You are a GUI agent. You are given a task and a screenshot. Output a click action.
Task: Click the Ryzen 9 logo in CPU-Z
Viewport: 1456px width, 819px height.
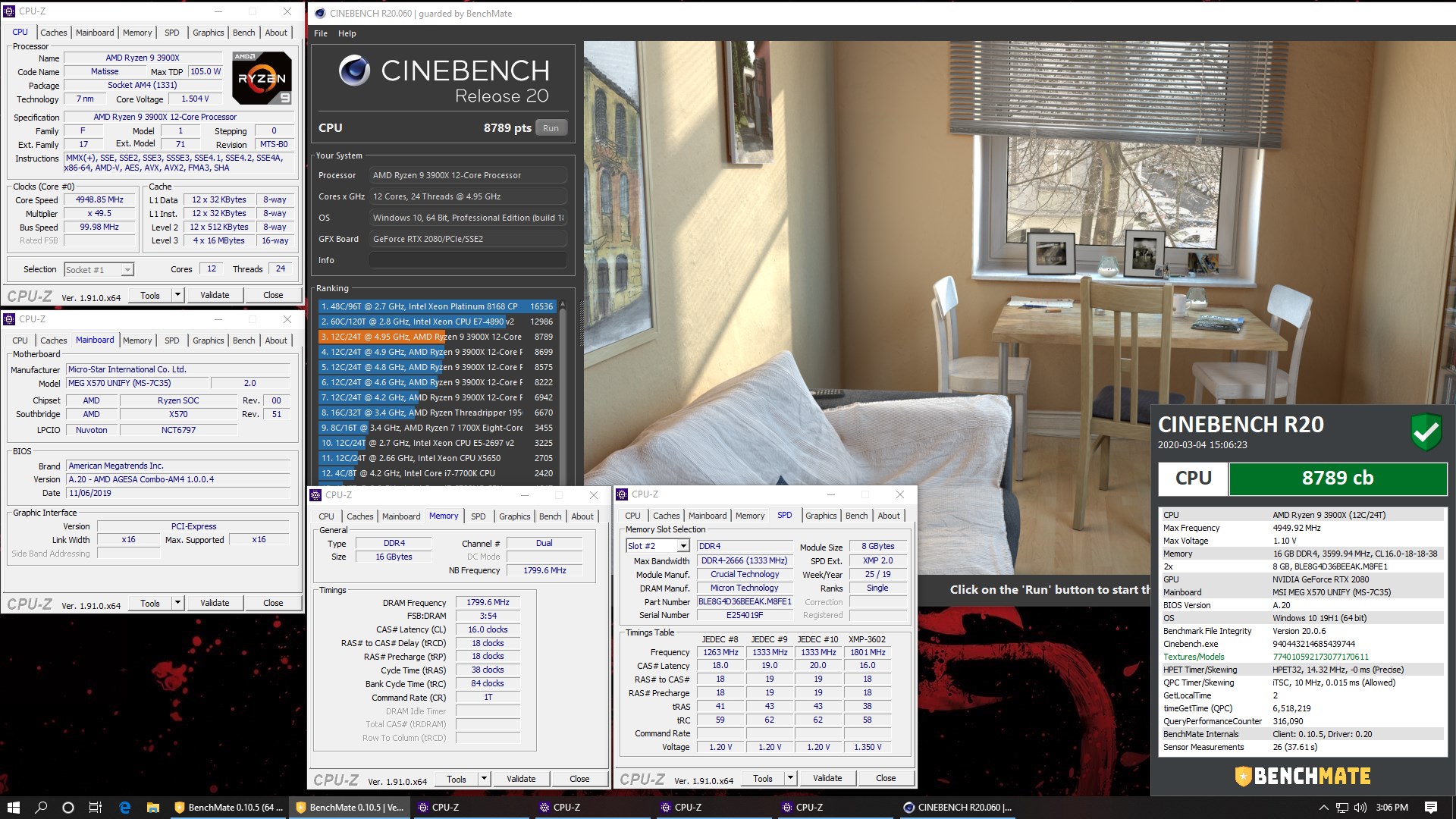pos(262,77)
